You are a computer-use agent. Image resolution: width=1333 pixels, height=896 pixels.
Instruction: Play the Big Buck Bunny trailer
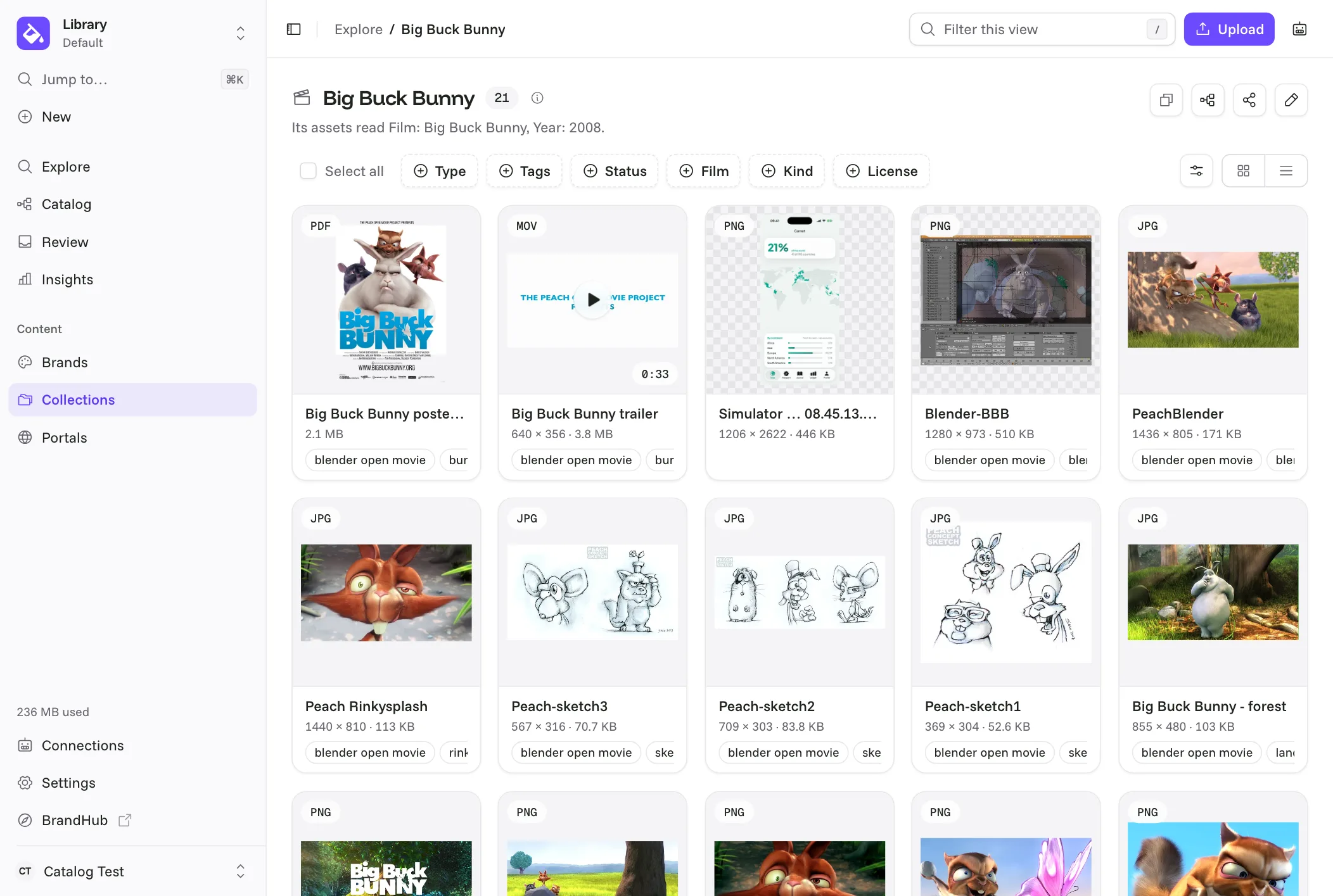(593, 300)
